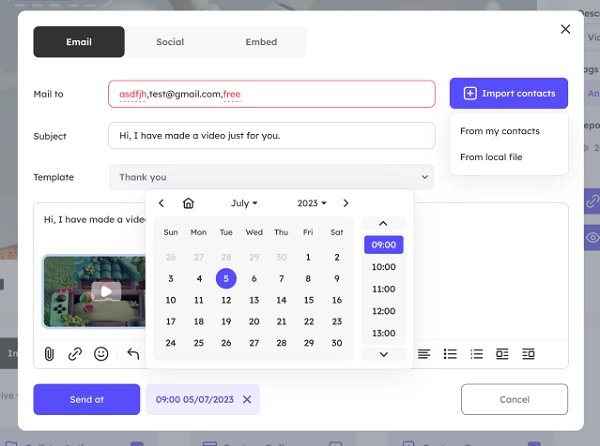The height and width of the screenshot is (446, 600).
Task: Go to previous month in calendar
Action: point(162,203)
